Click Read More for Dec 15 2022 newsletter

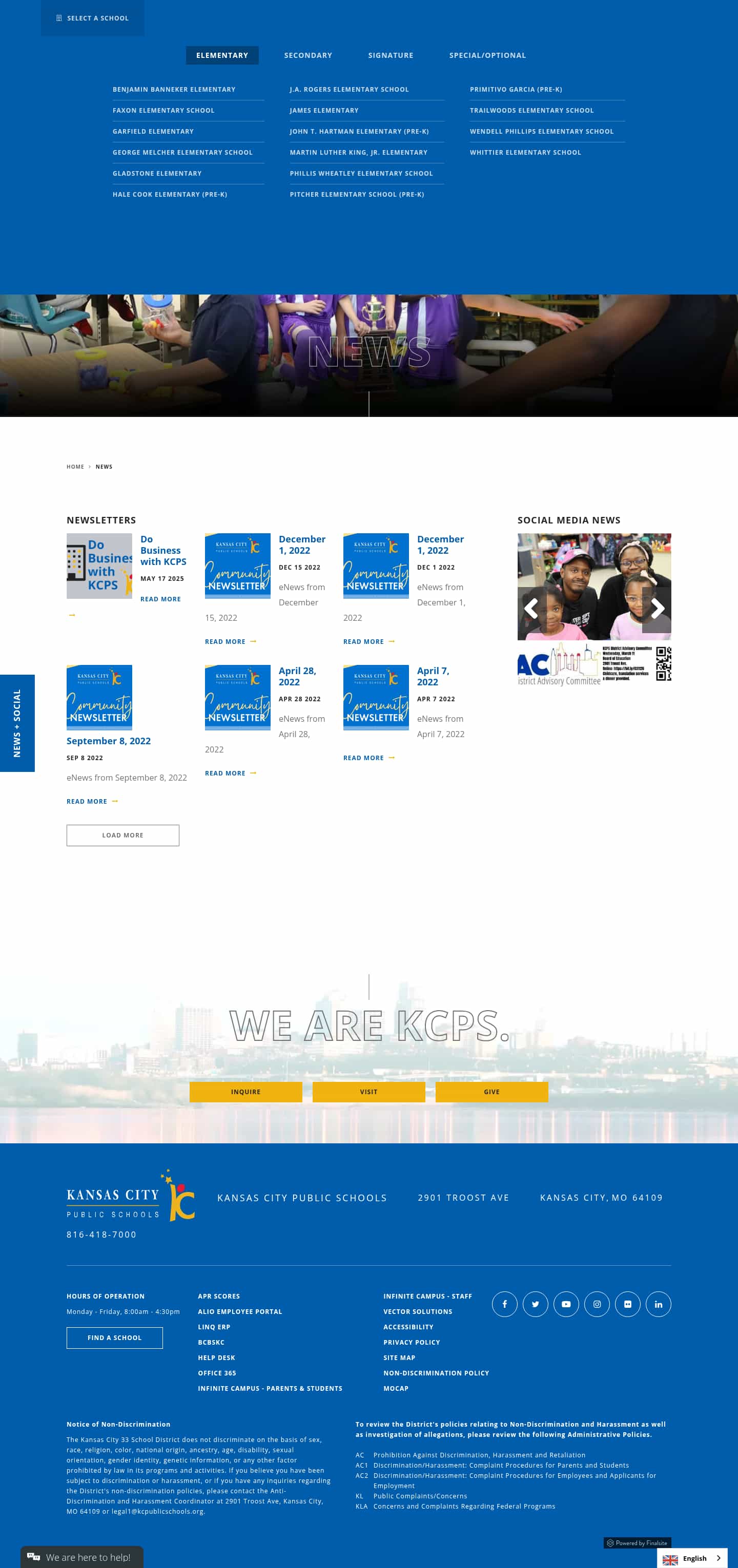click(230, 641)
